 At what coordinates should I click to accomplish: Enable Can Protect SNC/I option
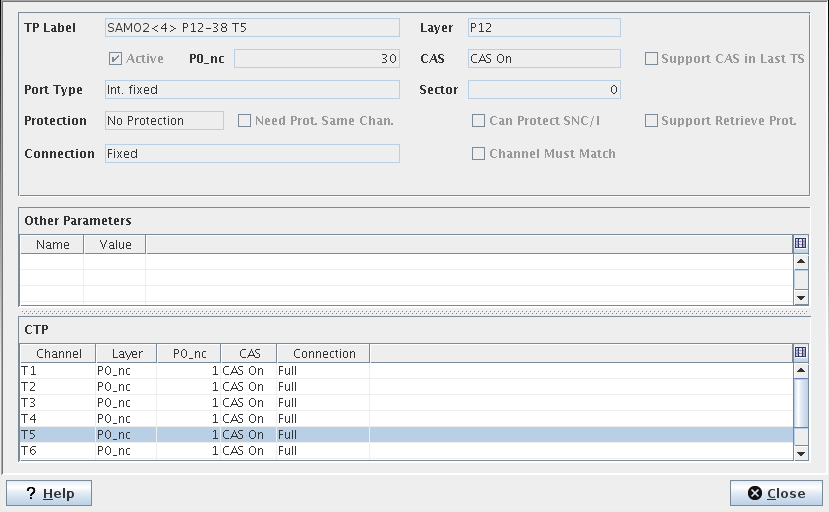(x=479, y=121)
